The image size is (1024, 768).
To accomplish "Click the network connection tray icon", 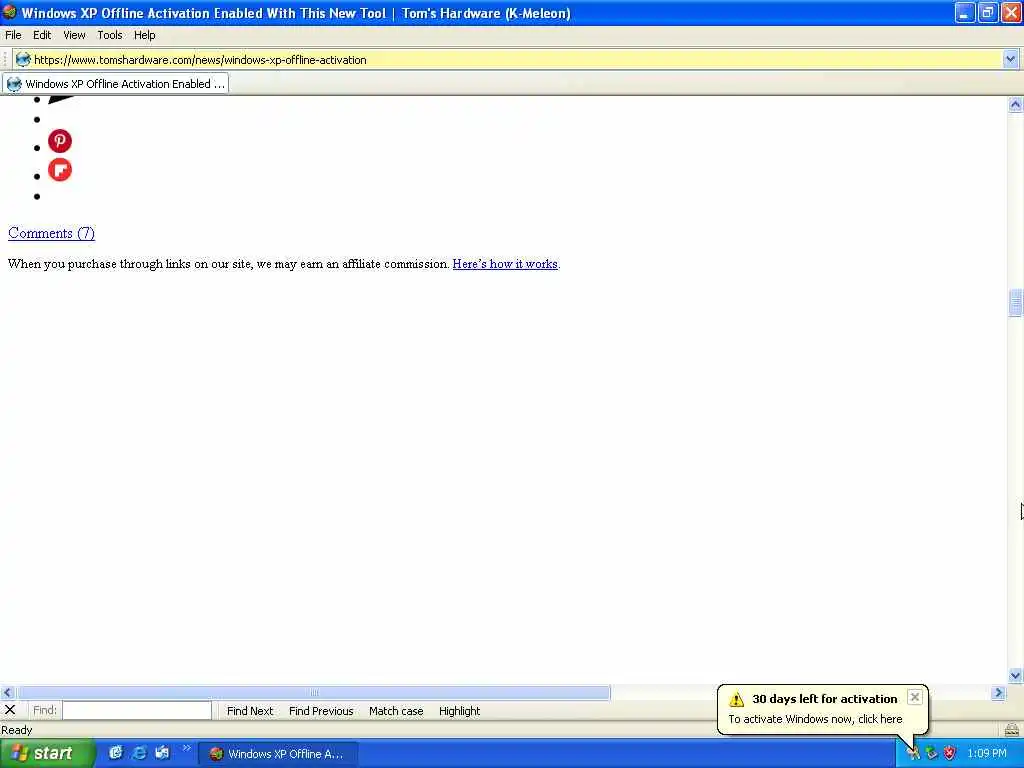I will tap(931, 754).
